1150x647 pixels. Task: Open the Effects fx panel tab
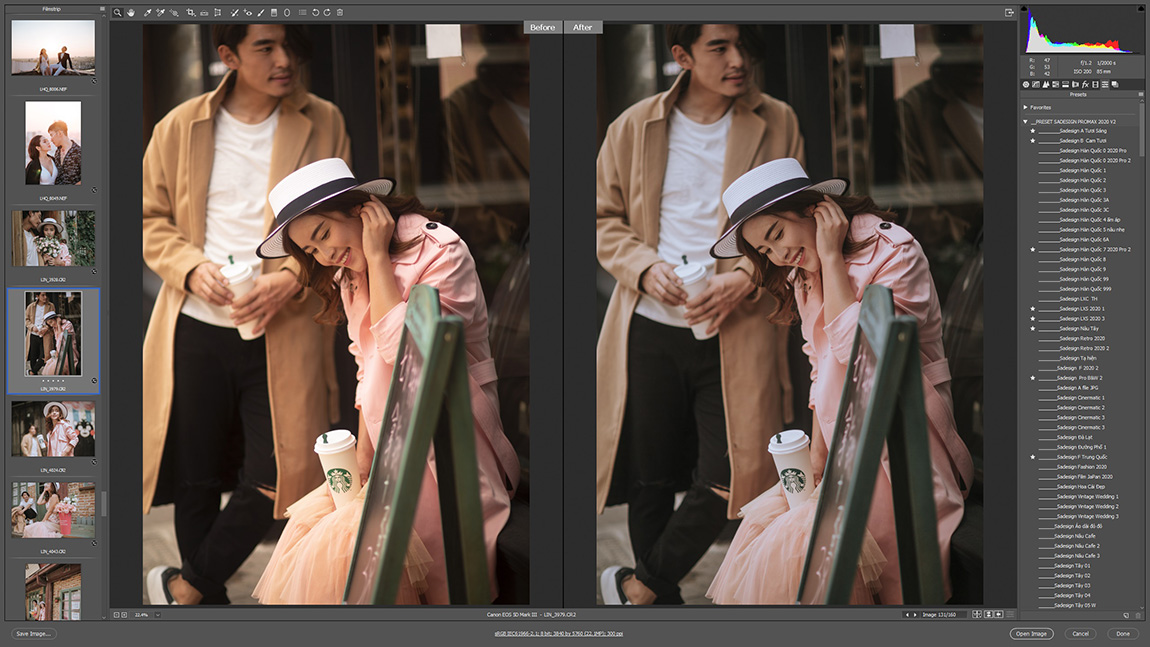click(1085, 84)
